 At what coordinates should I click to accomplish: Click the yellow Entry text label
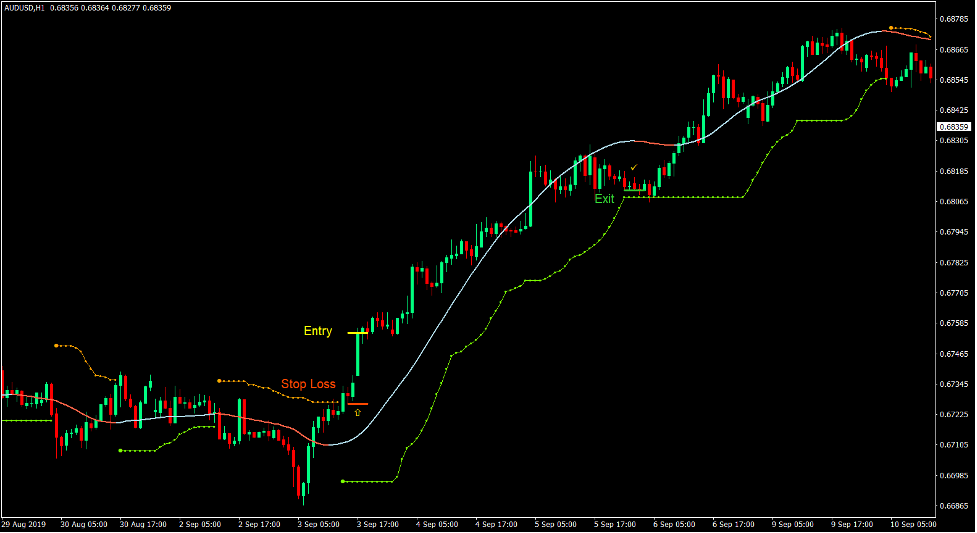click(318, 331)
